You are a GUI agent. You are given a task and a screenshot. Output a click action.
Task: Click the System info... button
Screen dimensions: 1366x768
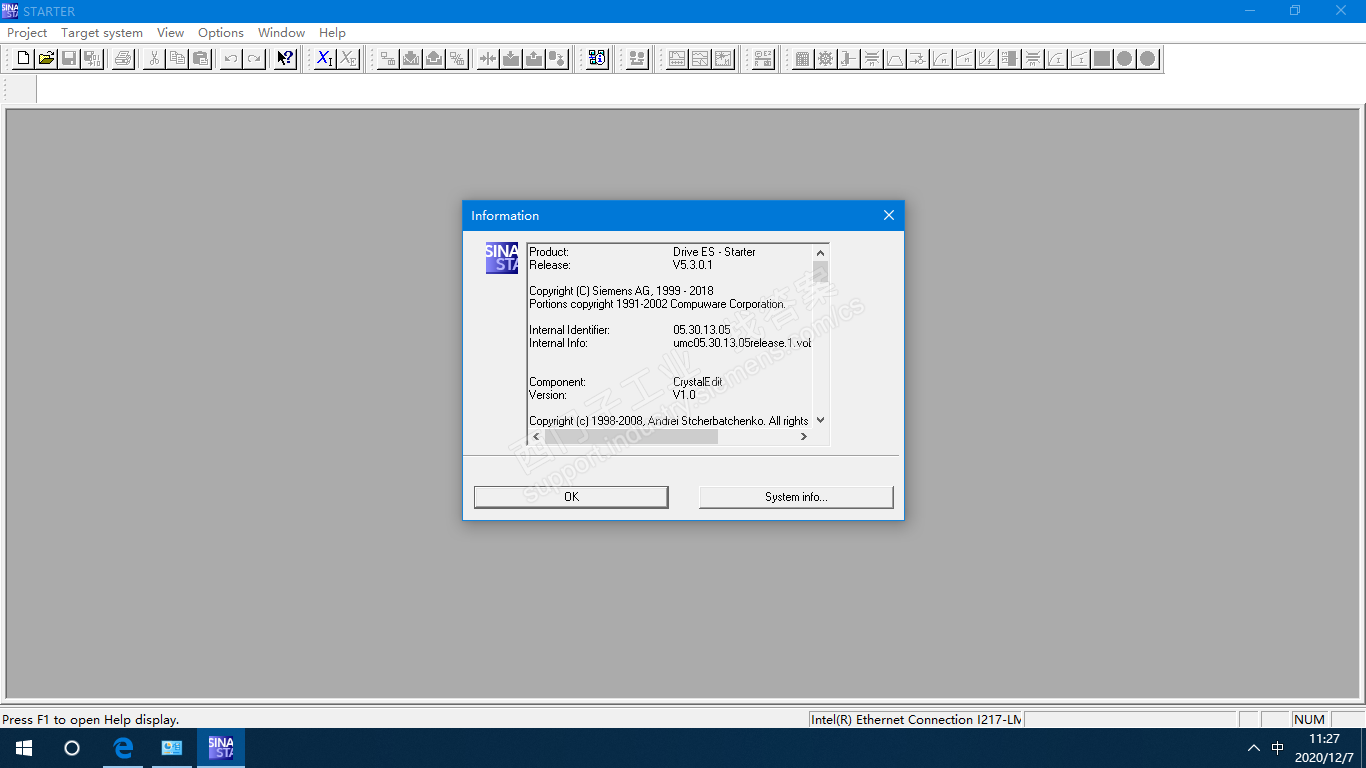click(x=796, y=497)
